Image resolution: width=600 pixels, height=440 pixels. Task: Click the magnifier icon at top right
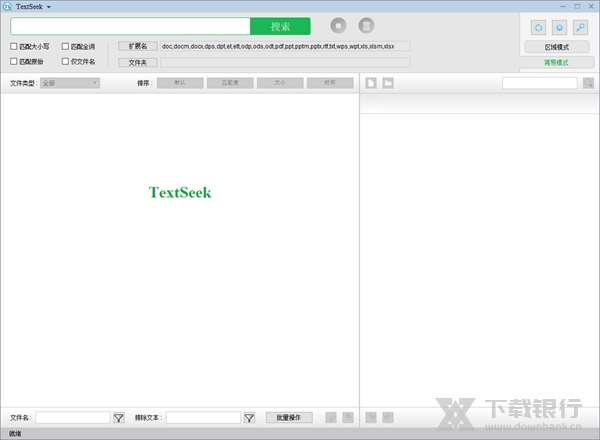pyautogui.click(x=580, y=28)
